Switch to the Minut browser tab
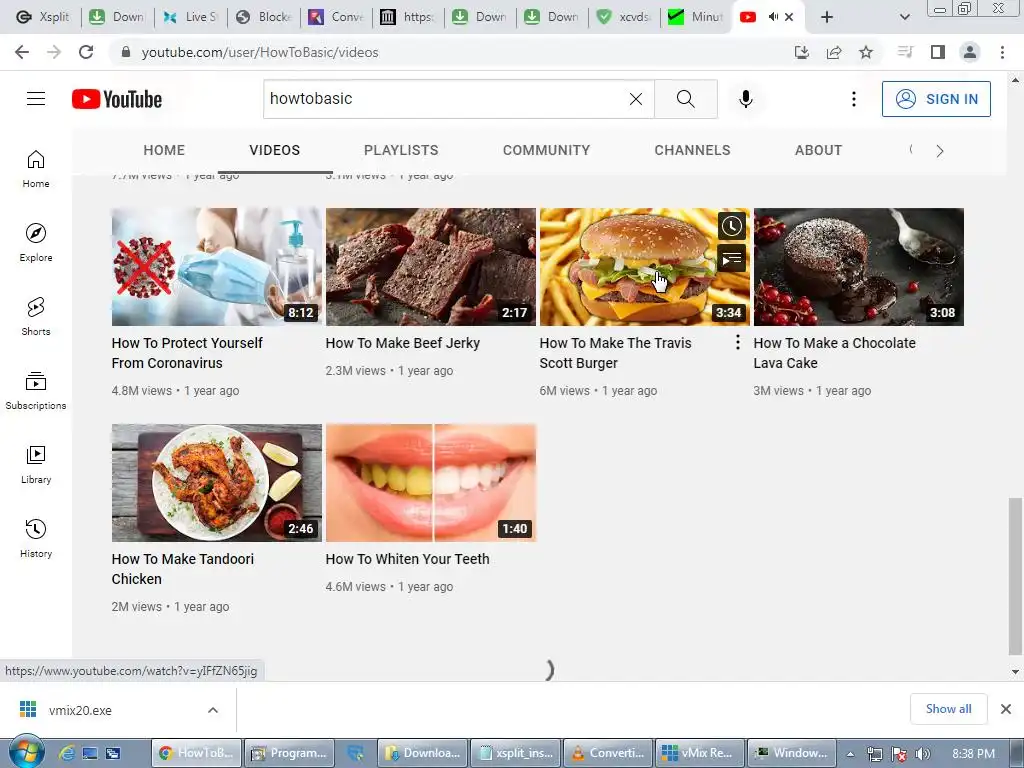This screenshot has height=768, width=1024. (696, 17)
